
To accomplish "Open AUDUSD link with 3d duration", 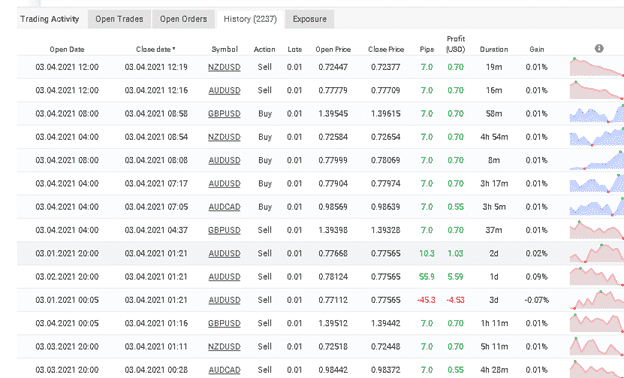I will [x=224, y=300].
